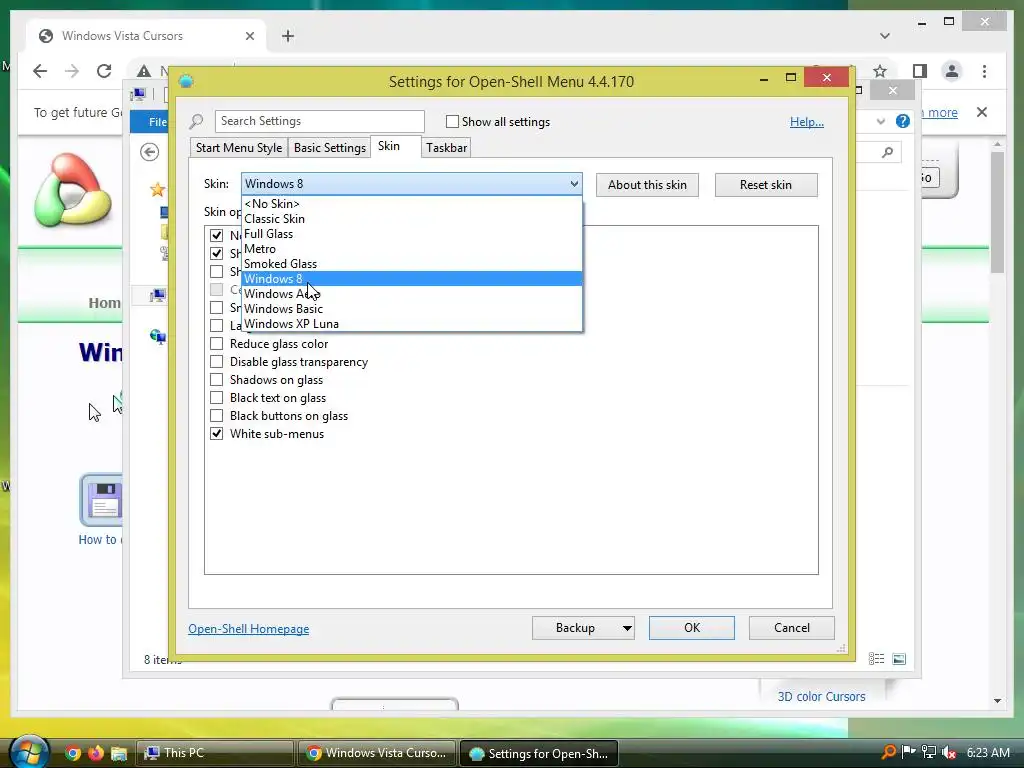Bookmark page with Chrome star icon
The height and width of the screenshot is (768, 1024).
coord(880,71)
